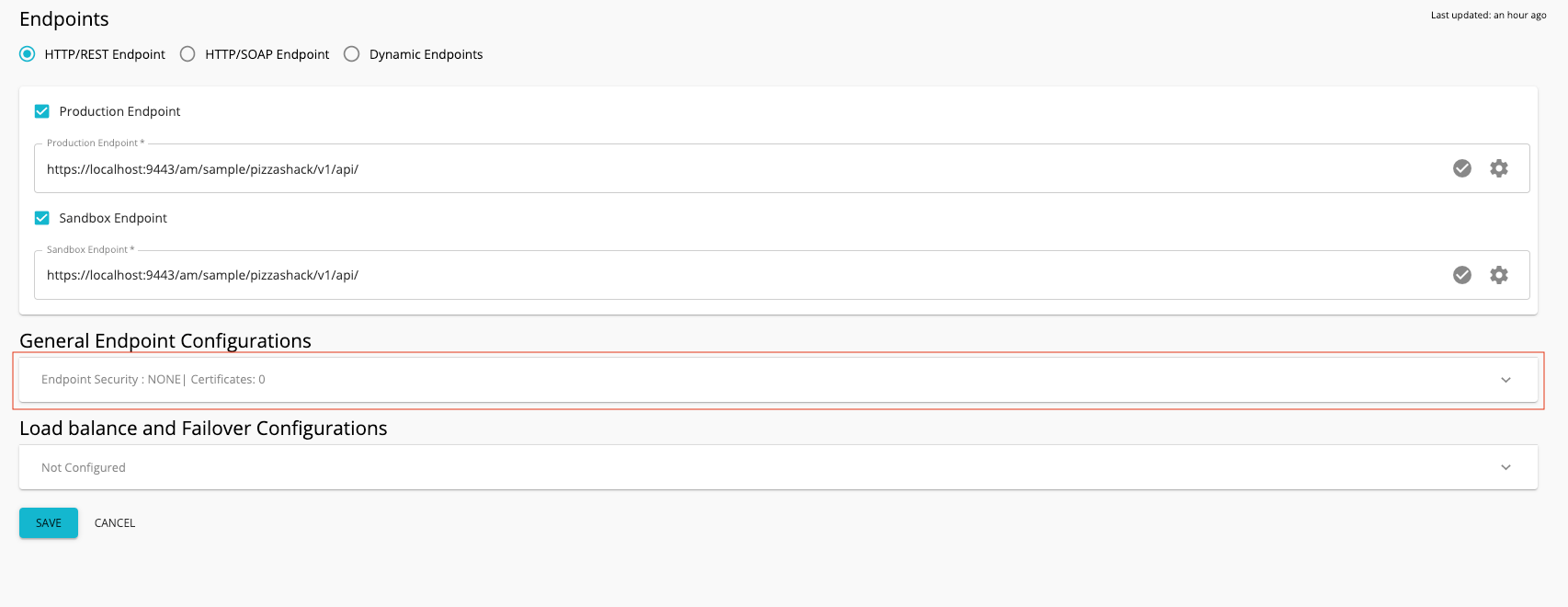Uncheck the Sandbox Endpoint checkbox
The image size is (1568, 607).
tap(41, 218)
